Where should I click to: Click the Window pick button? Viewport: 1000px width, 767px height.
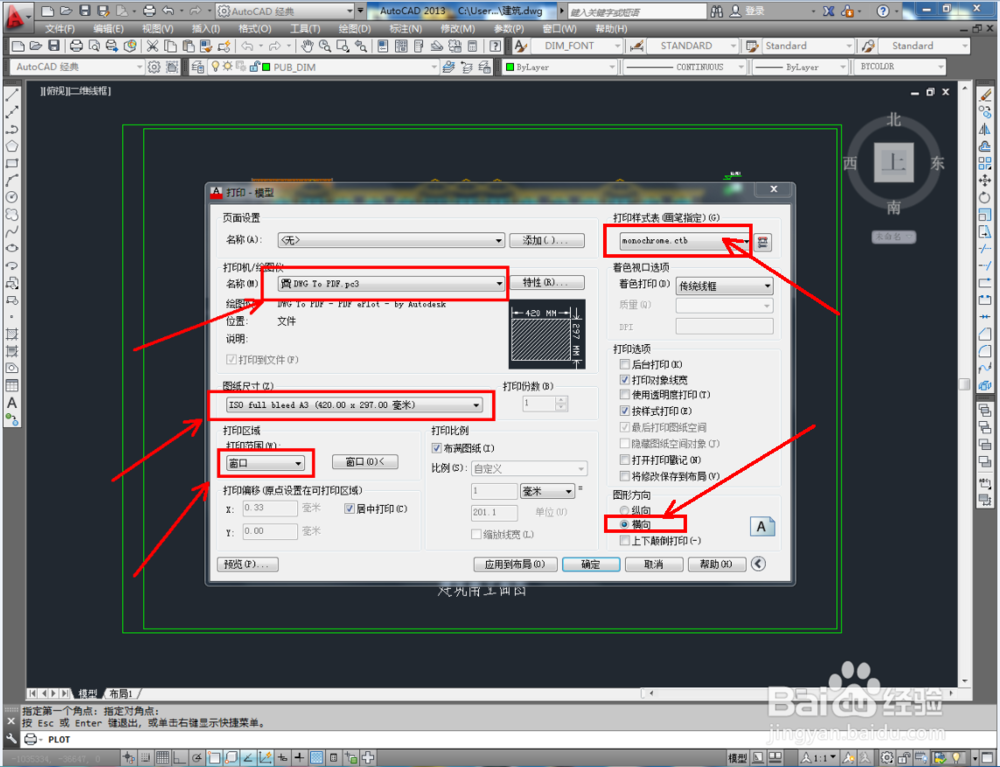pyautogui.click(x=365, y=462)
